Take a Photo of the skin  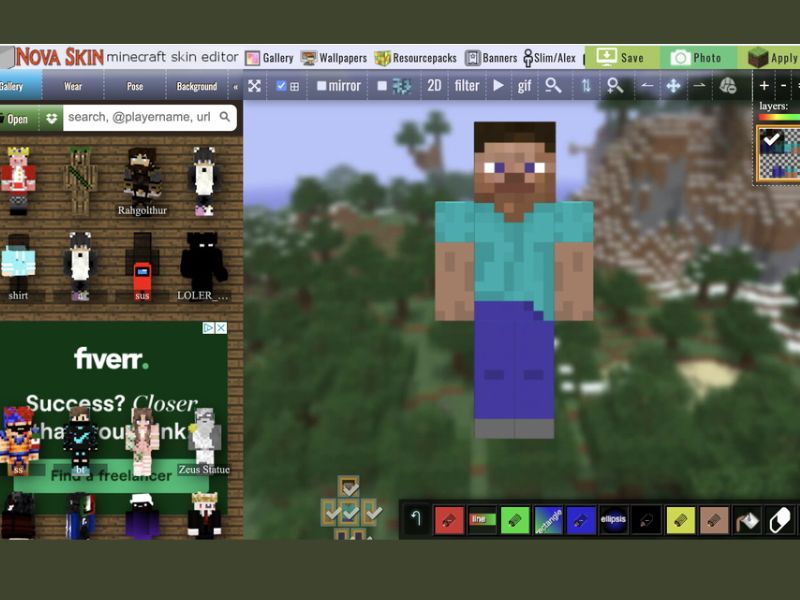697,58
